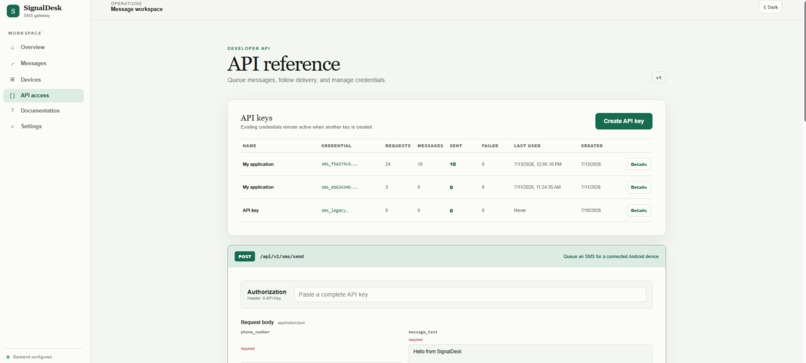Click the Never last-used cell

(x=520, y=211)
